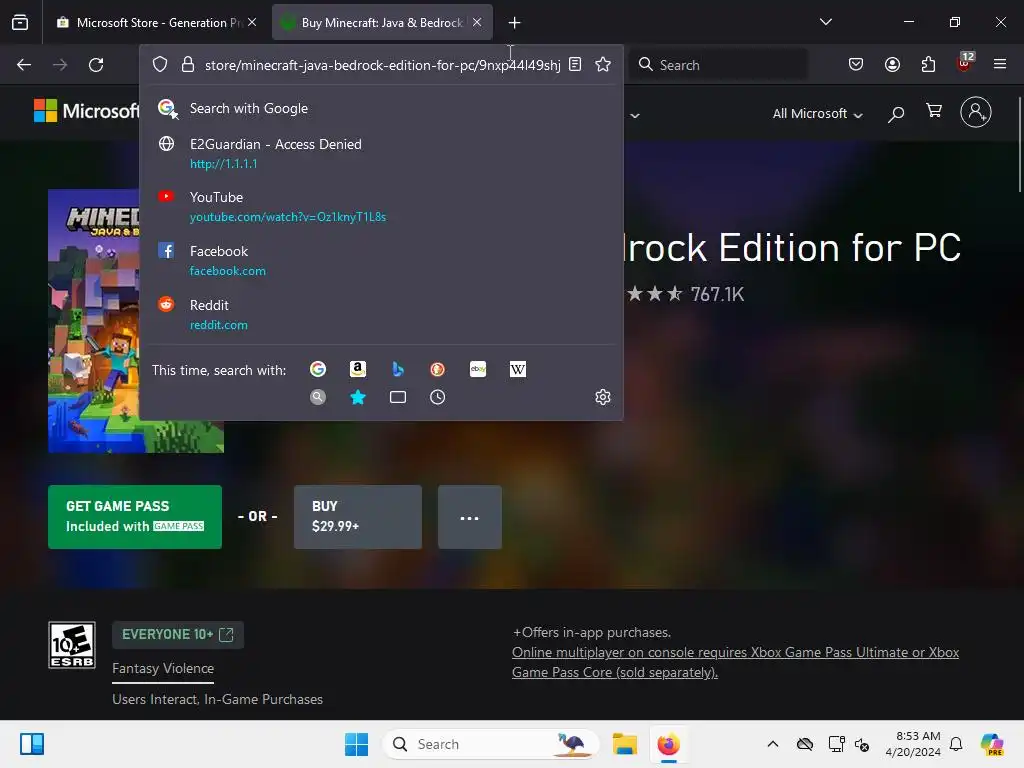Search history via the clock icon

point(438,397)
